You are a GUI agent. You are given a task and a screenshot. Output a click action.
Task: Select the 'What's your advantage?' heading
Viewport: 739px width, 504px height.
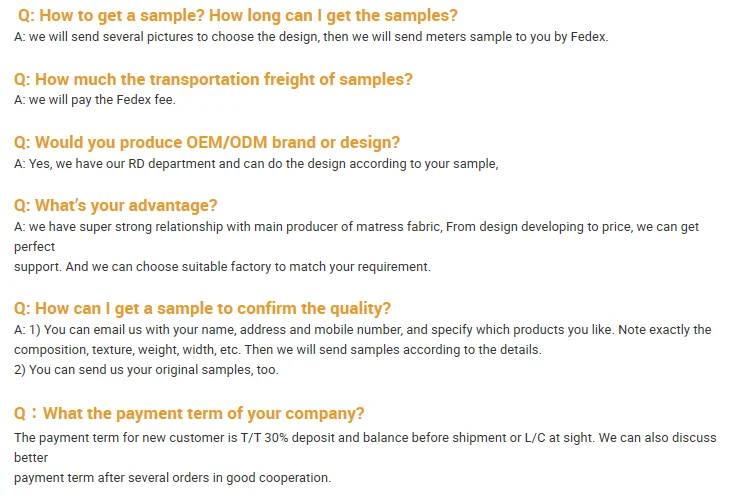(115, 205)
